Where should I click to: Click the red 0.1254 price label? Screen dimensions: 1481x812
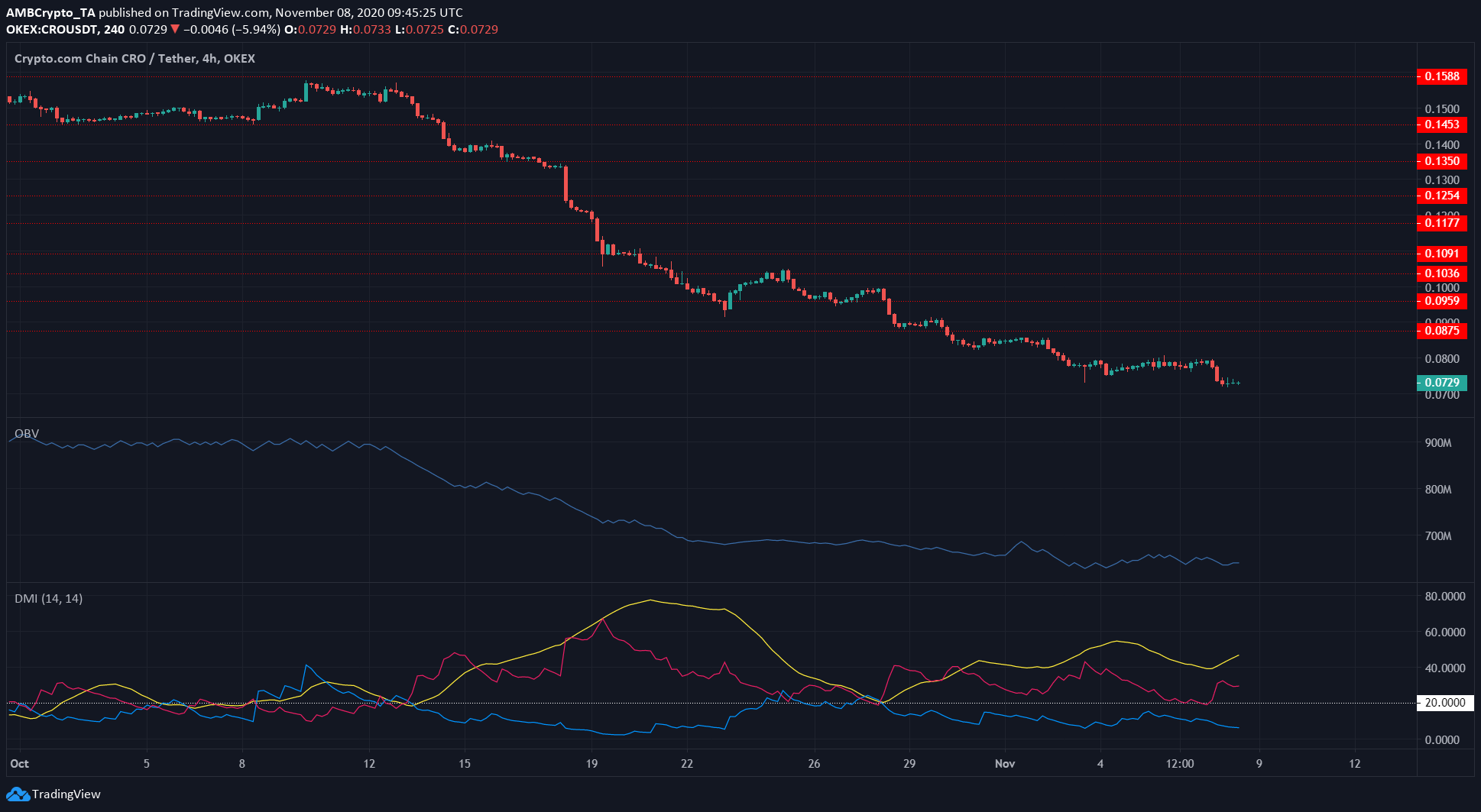click(1442, 196)
